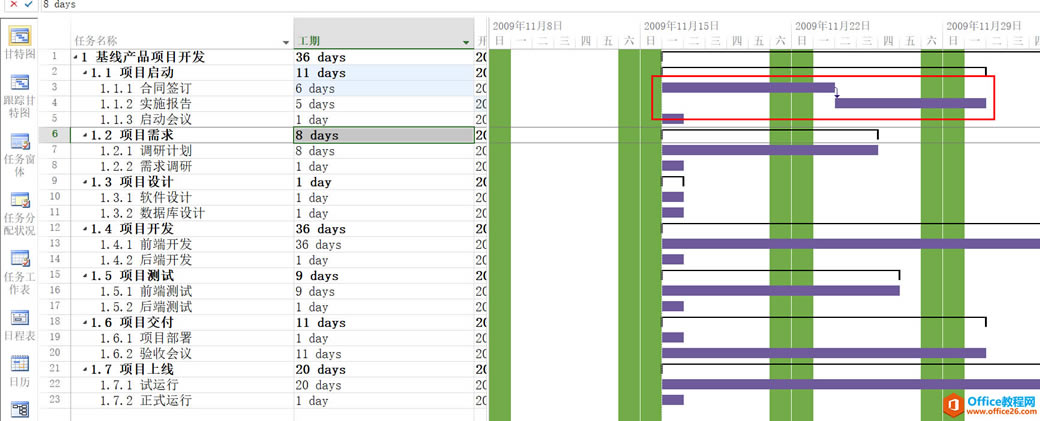Viewport: 1040px width, 421px height.
Task: Open the 甘特图 Gantt chart view
Action: click(x=20, y=43)
